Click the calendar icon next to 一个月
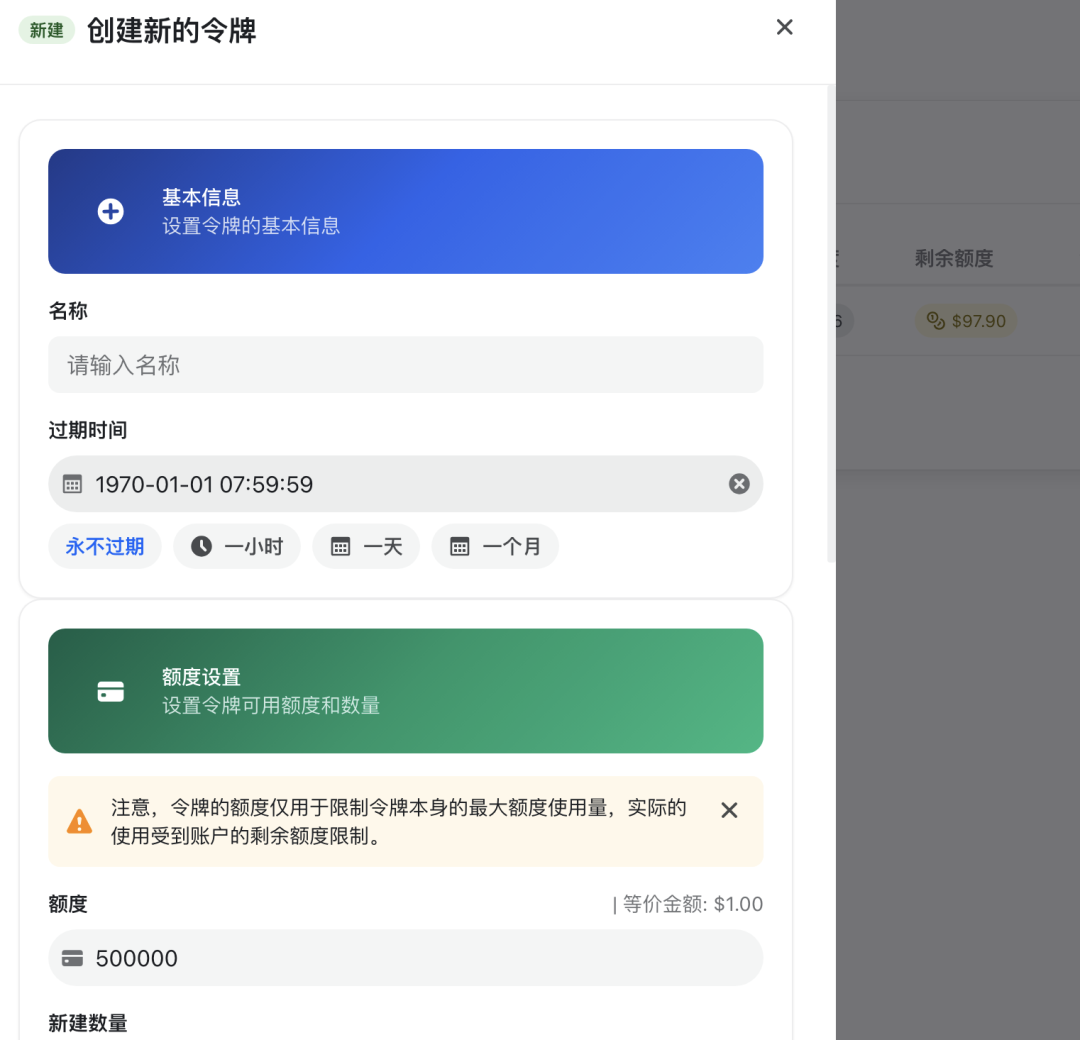The width and height of the screenshot is (1080, 1040). click(x=459, y=546)
